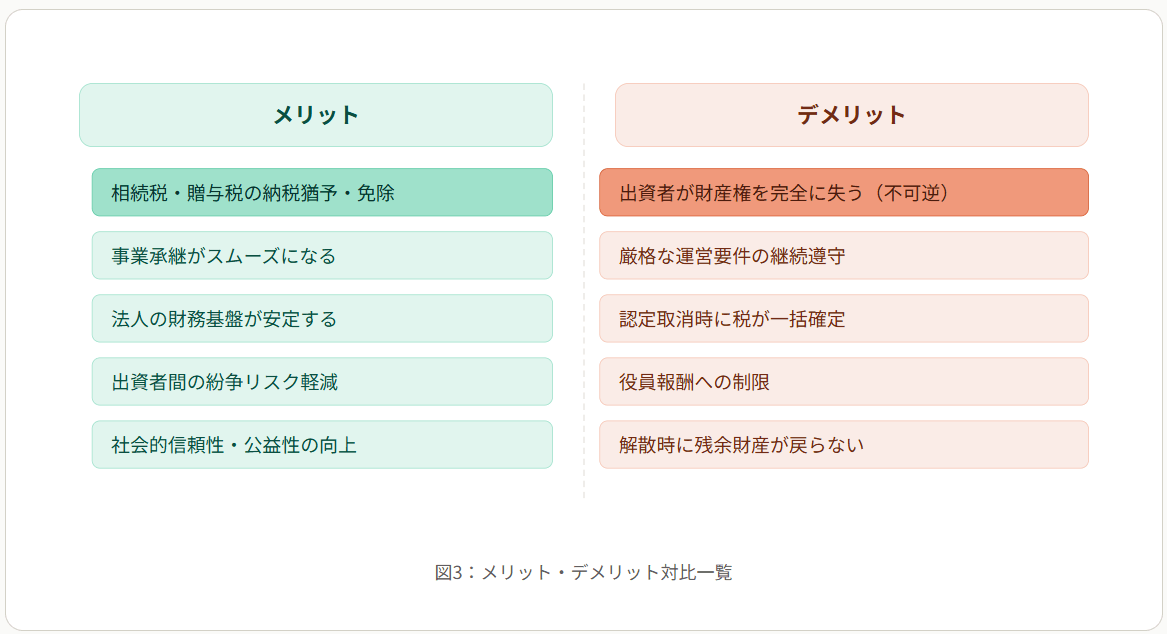
Task: Click 出資者間の紛争リスク軽減 box
Action: pos(321,382)
